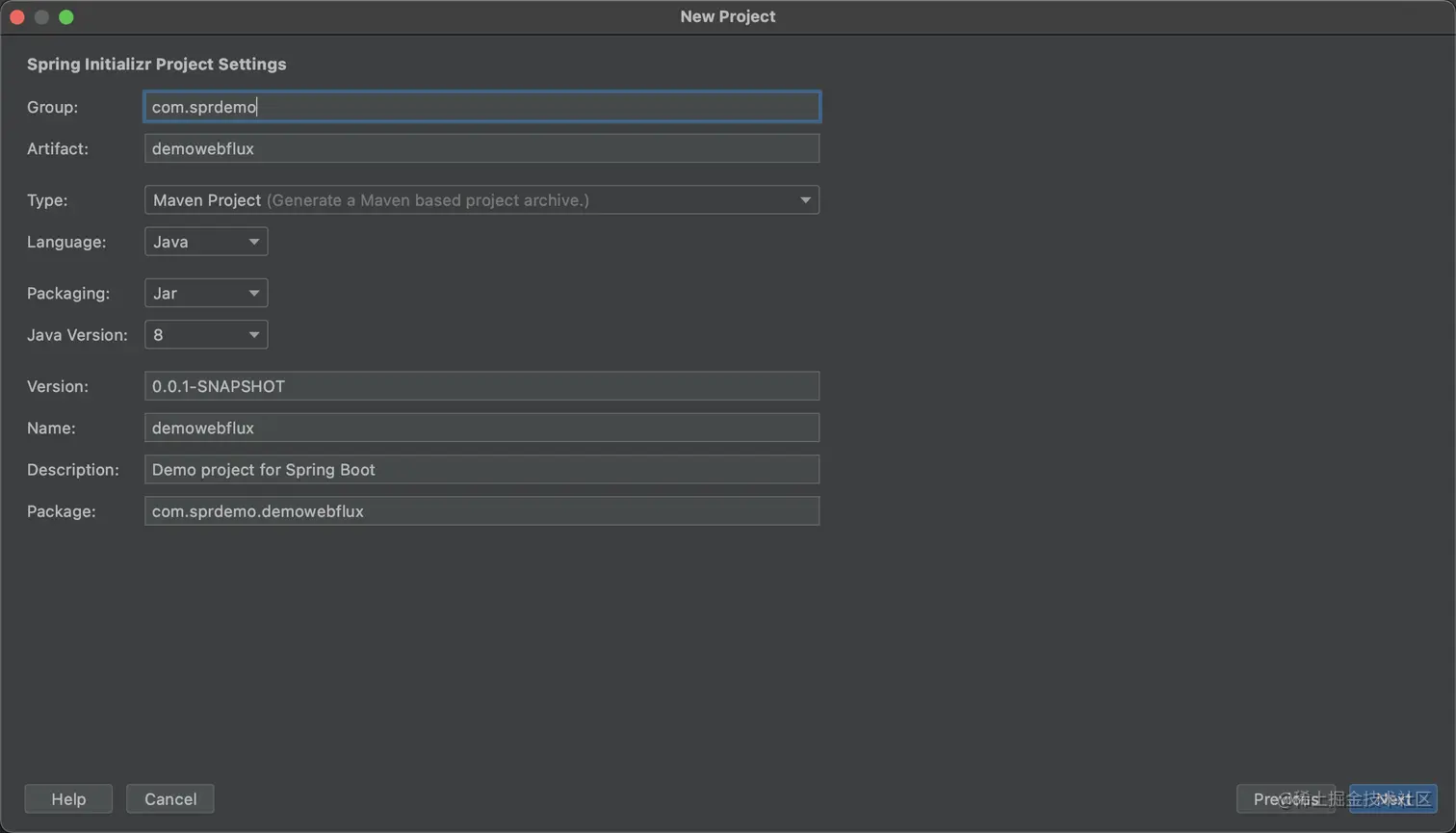Focus the Description text field

[481, 470]
